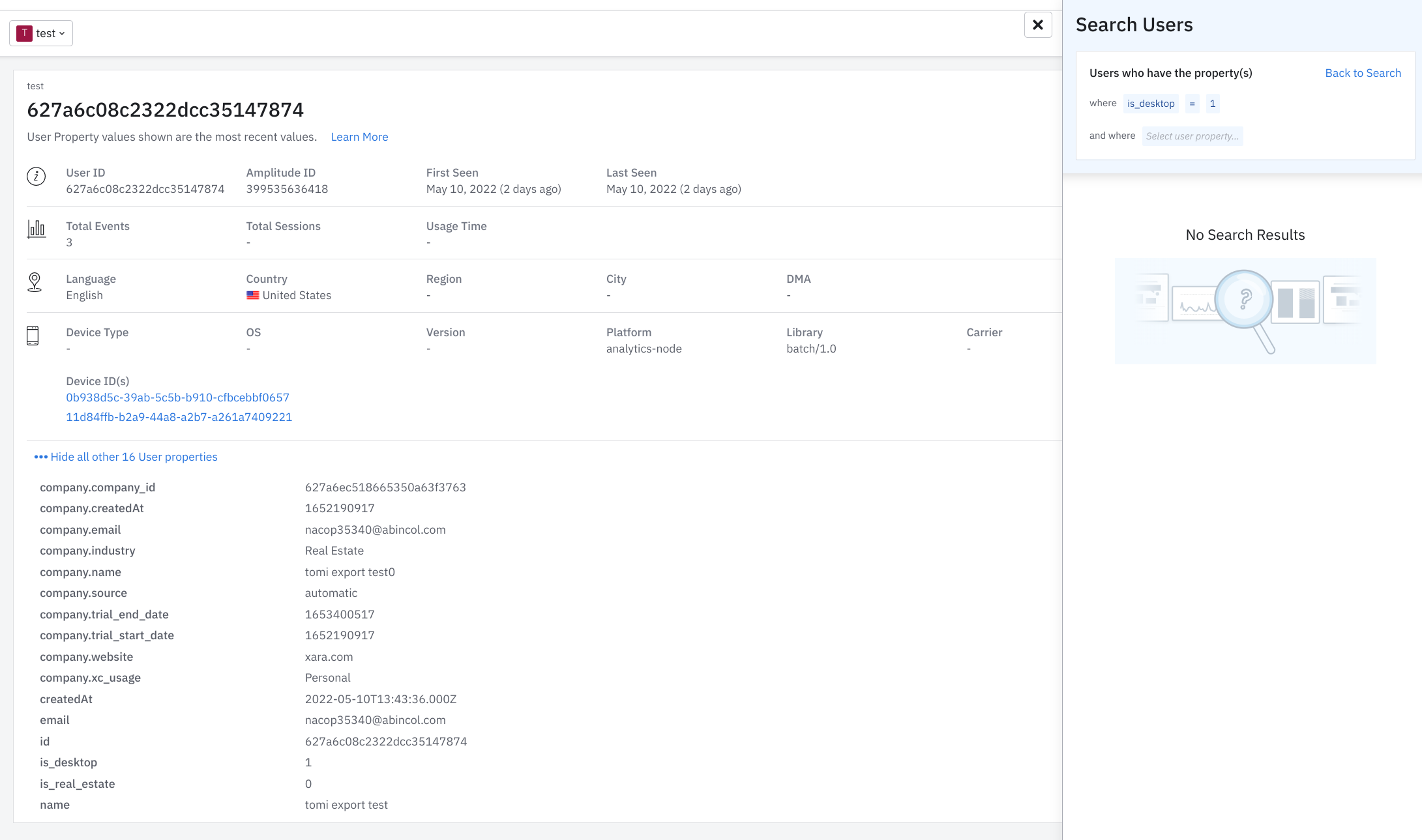Image resolution: width=1422 pixels, height=840 pixels.
Task: Click the phone icon next to Device Type
Action: (x=33, y=336)
